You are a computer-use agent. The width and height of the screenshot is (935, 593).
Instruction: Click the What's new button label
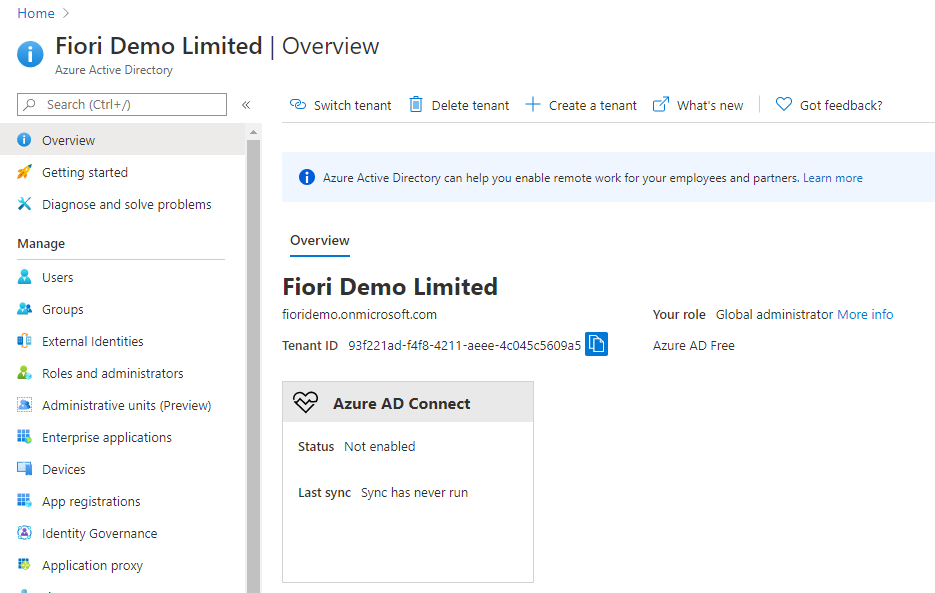(710, 105)
